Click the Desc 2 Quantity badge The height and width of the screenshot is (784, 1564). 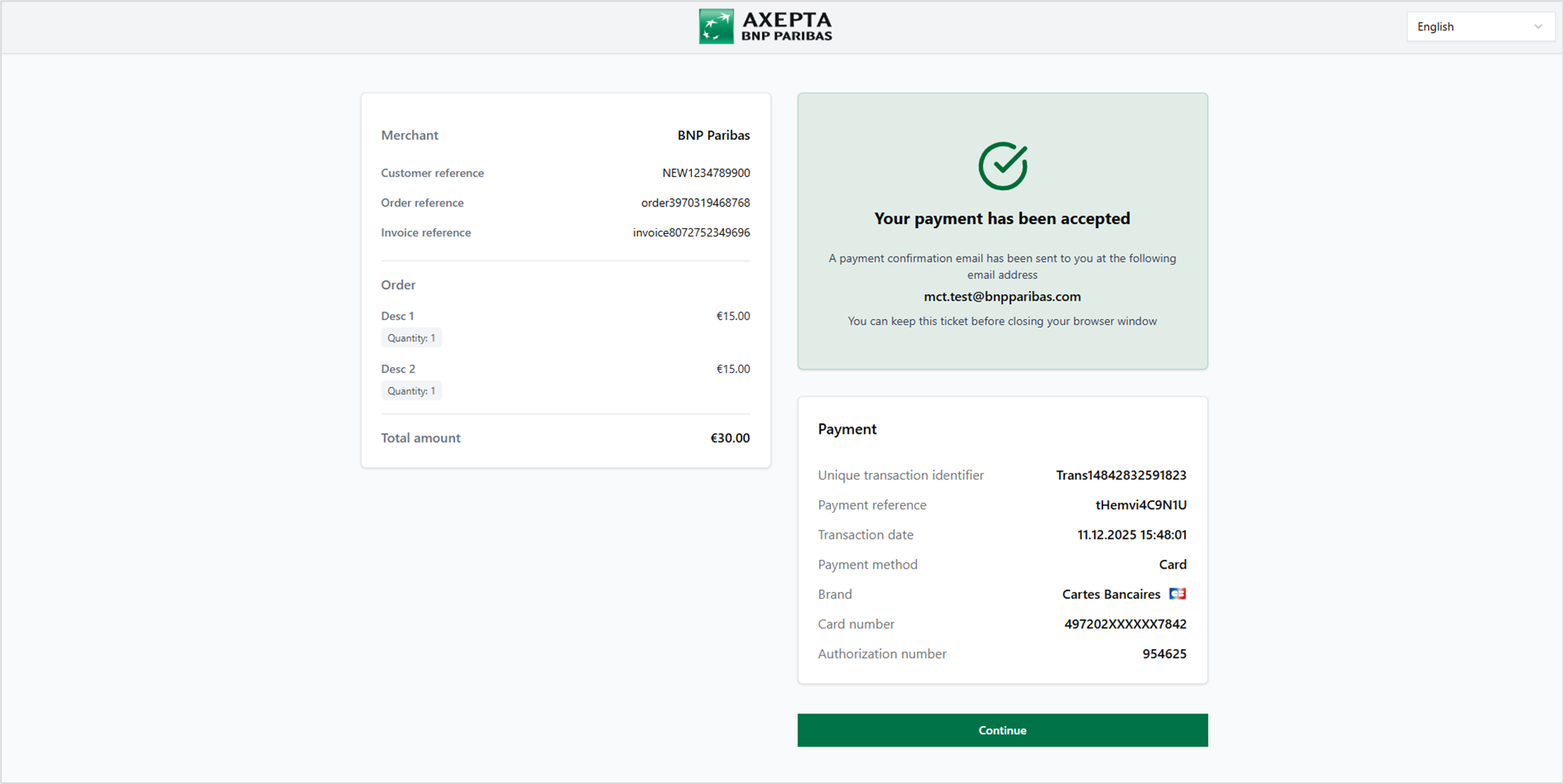411,391
